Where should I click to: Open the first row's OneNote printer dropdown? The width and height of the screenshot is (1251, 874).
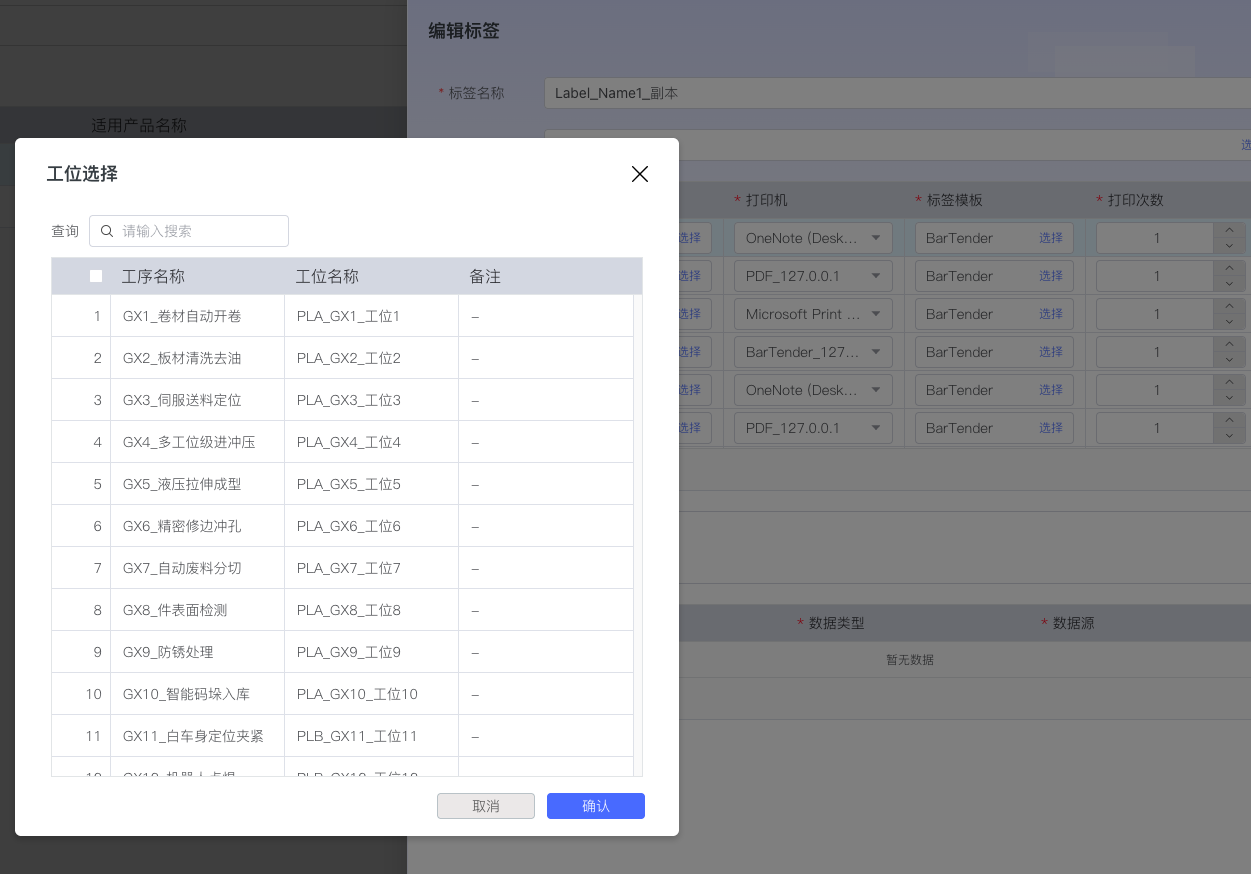coord(813,238)
